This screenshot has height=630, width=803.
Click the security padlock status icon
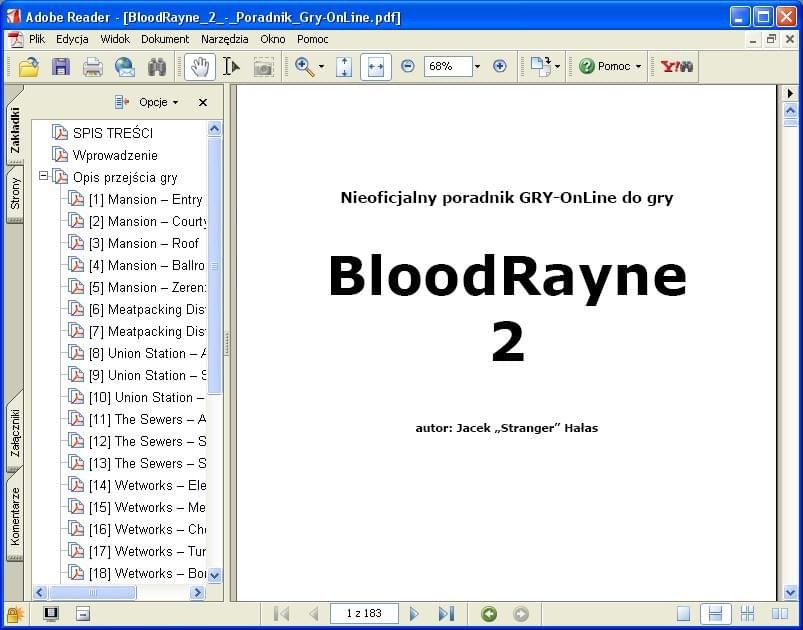(15, 614)
